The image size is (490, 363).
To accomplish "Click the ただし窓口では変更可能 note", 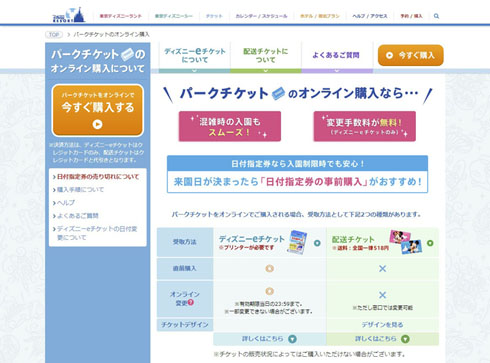I will [382, 308].
